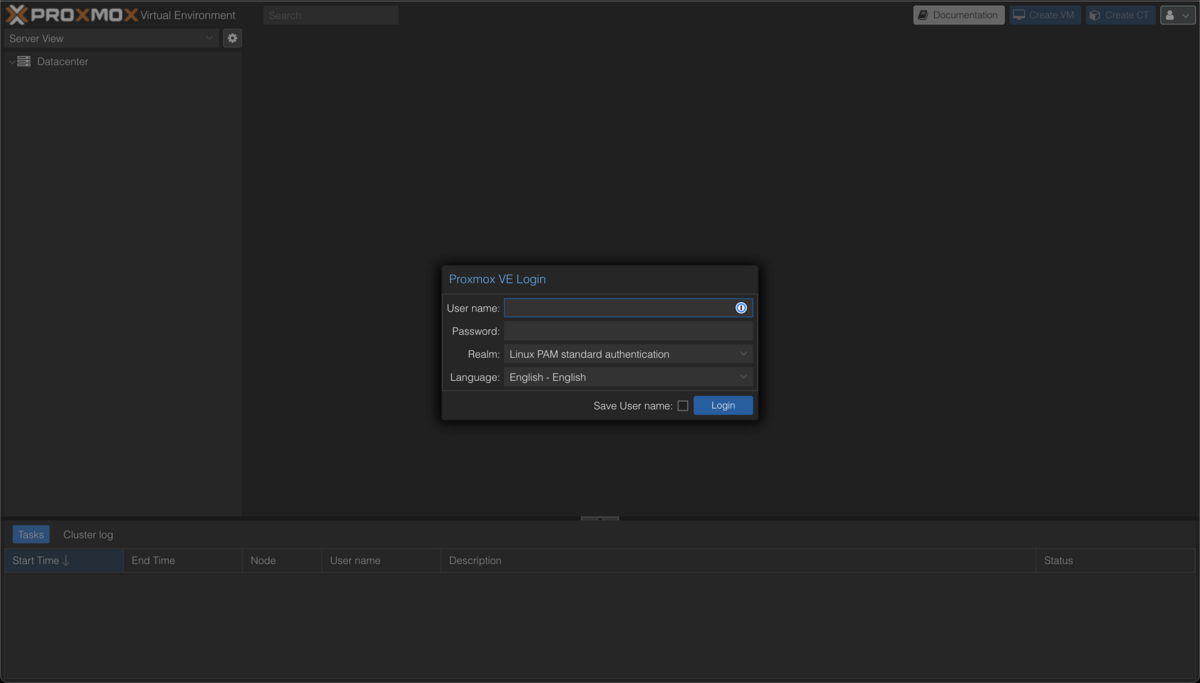Click the User name column header

(x=381, y=560)
